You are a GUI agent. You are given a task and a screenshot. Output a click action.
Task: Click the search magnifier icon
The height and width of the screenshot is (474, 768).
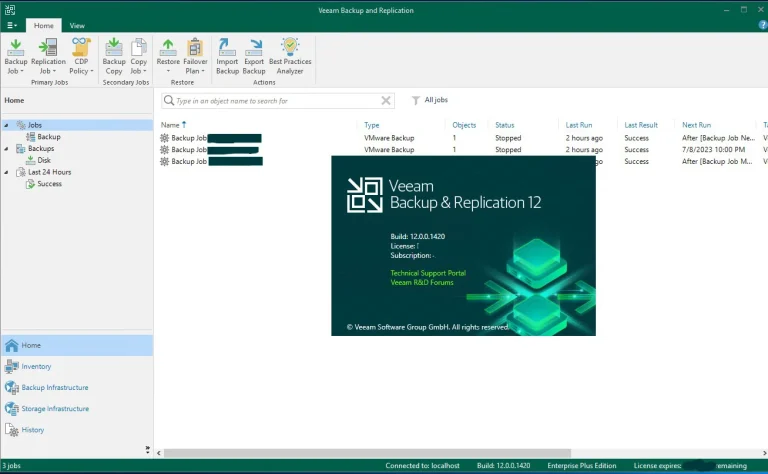click(169, 100)
